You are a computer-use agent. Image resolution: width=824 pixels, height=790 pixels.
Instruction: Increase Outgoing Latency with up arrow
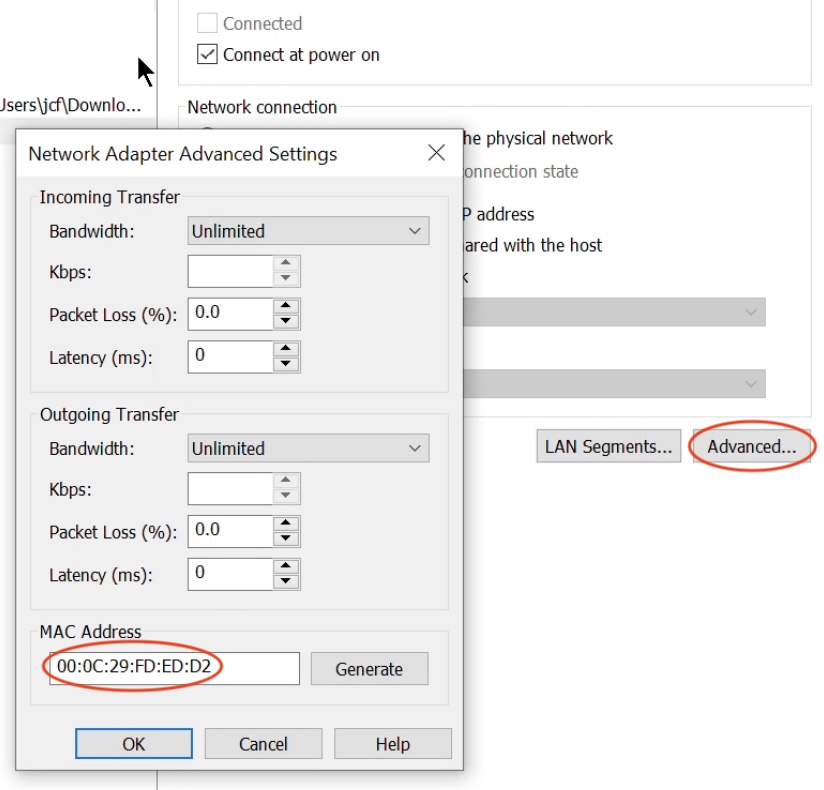tap(287, 566)
